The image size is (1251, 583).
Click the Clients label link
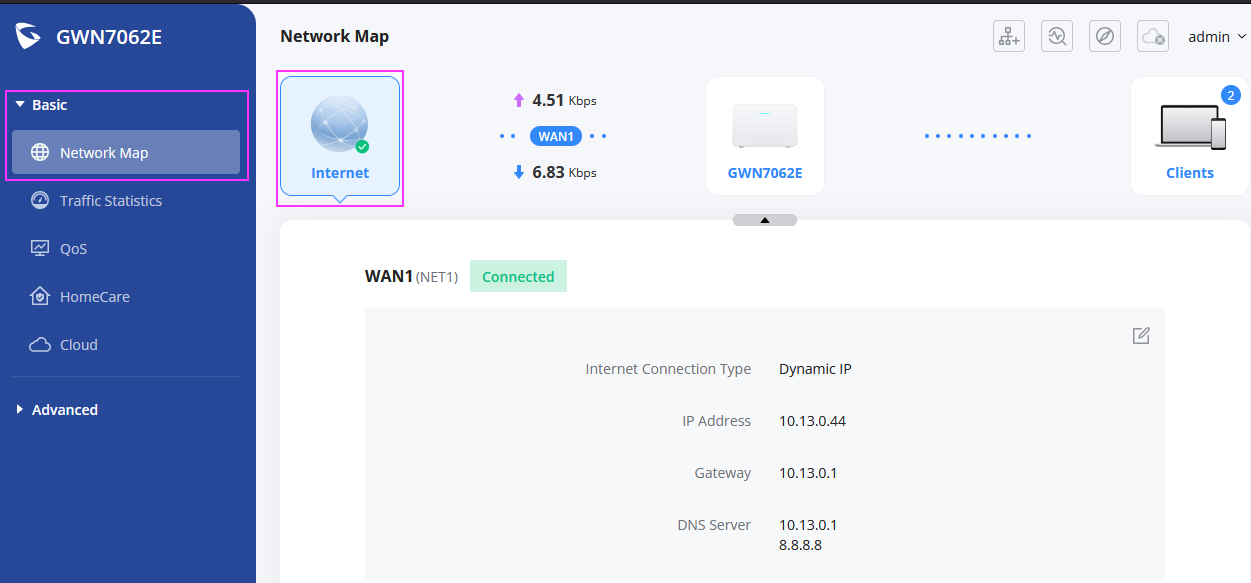tap(1190, 173)
